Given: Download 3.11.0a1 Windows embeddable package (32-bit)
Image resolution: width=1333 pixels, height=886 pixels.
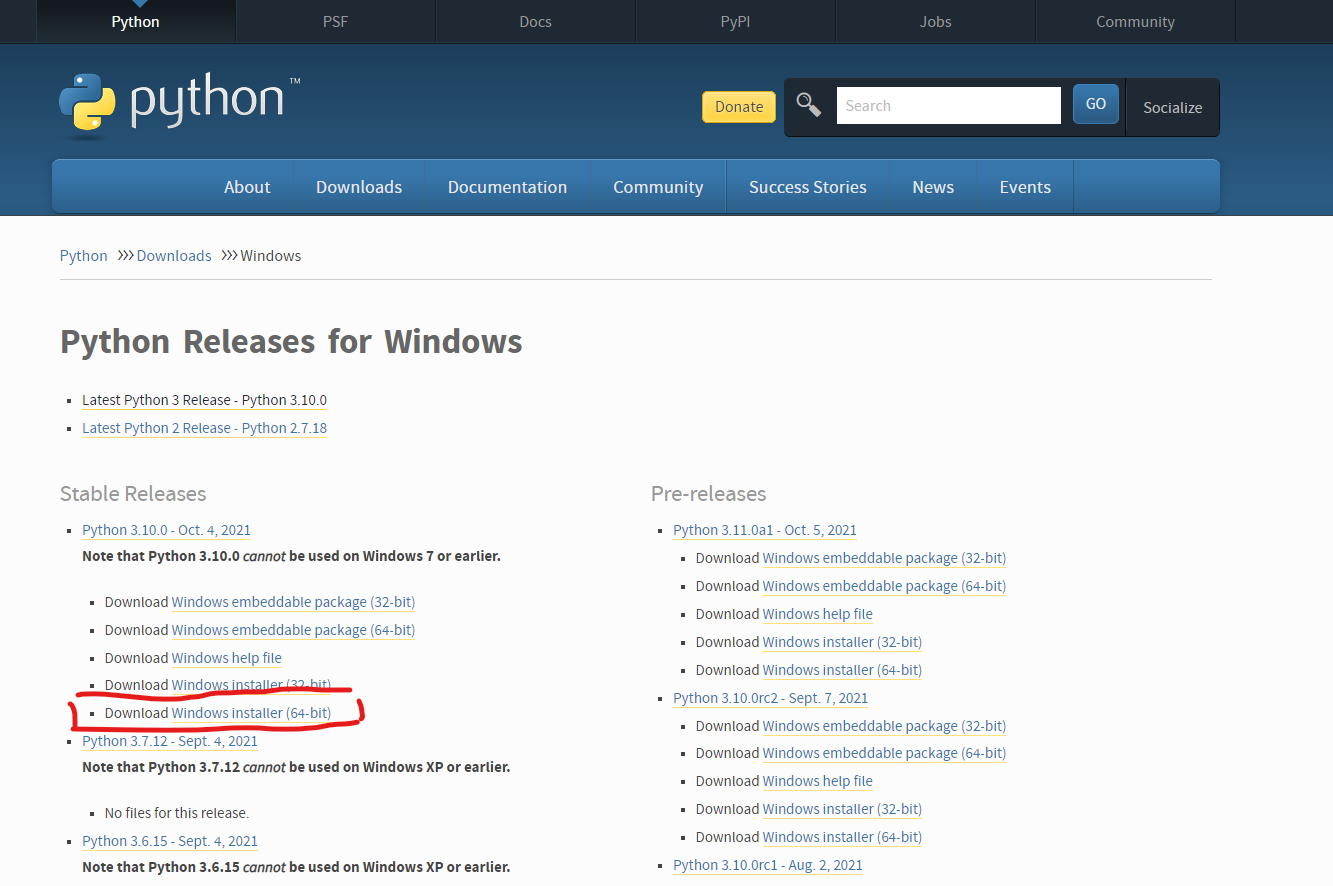Looking at the screenshot, I should (x=884, y=558).
